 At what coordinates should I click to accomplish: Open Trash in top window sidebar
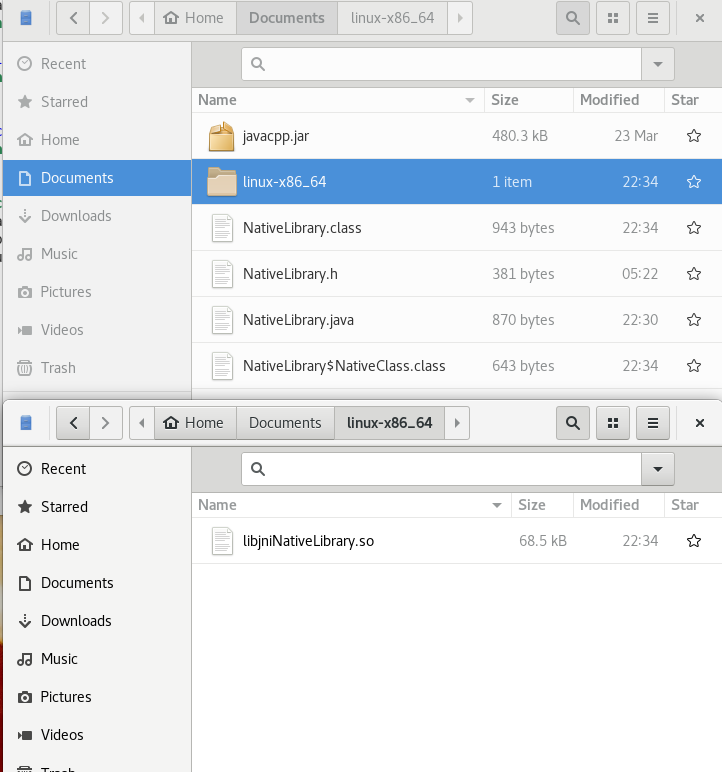pyautogui.click(x=97, y=368)
